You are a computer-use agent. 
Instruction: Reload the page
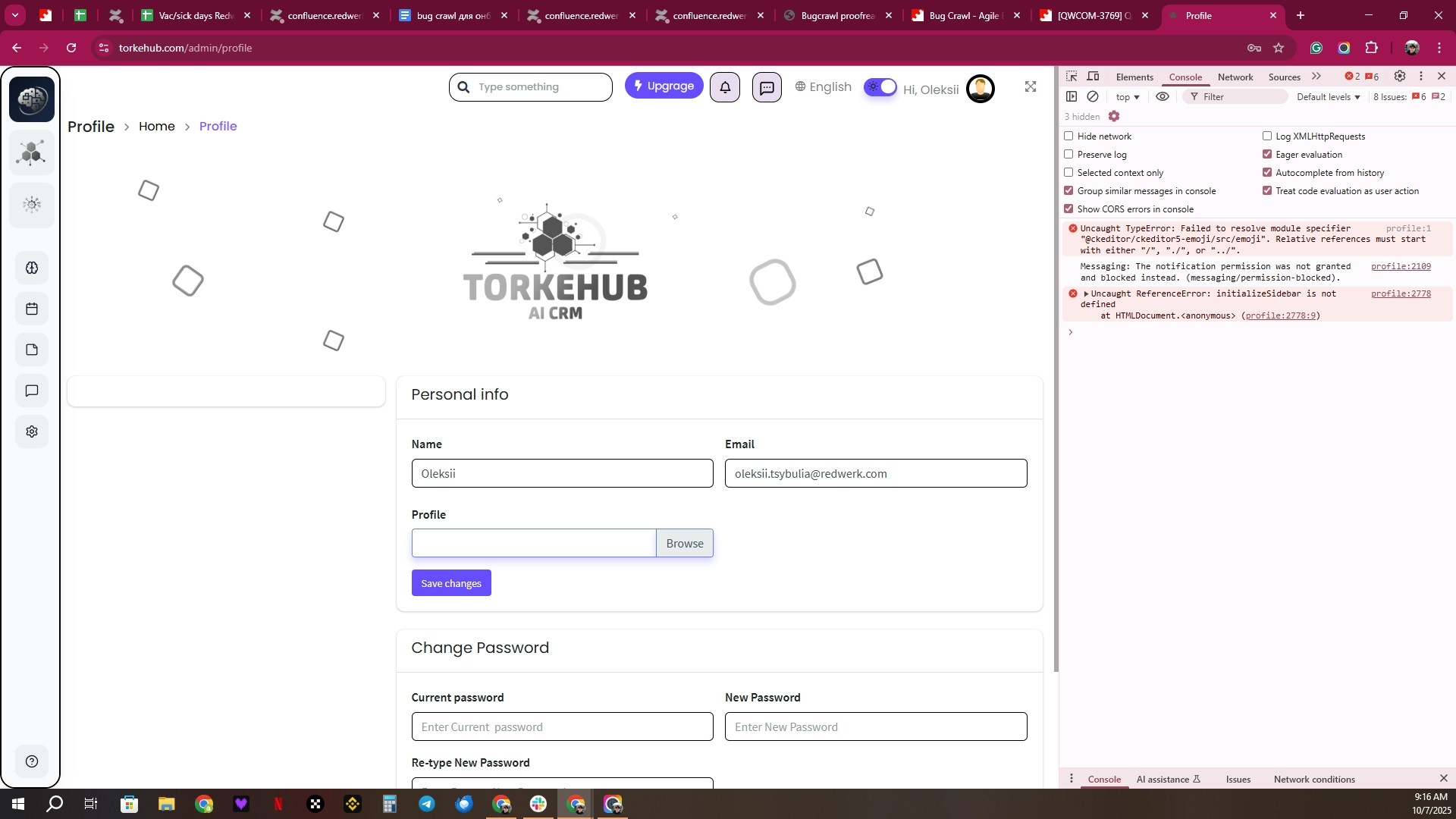[x=71, y=48]
